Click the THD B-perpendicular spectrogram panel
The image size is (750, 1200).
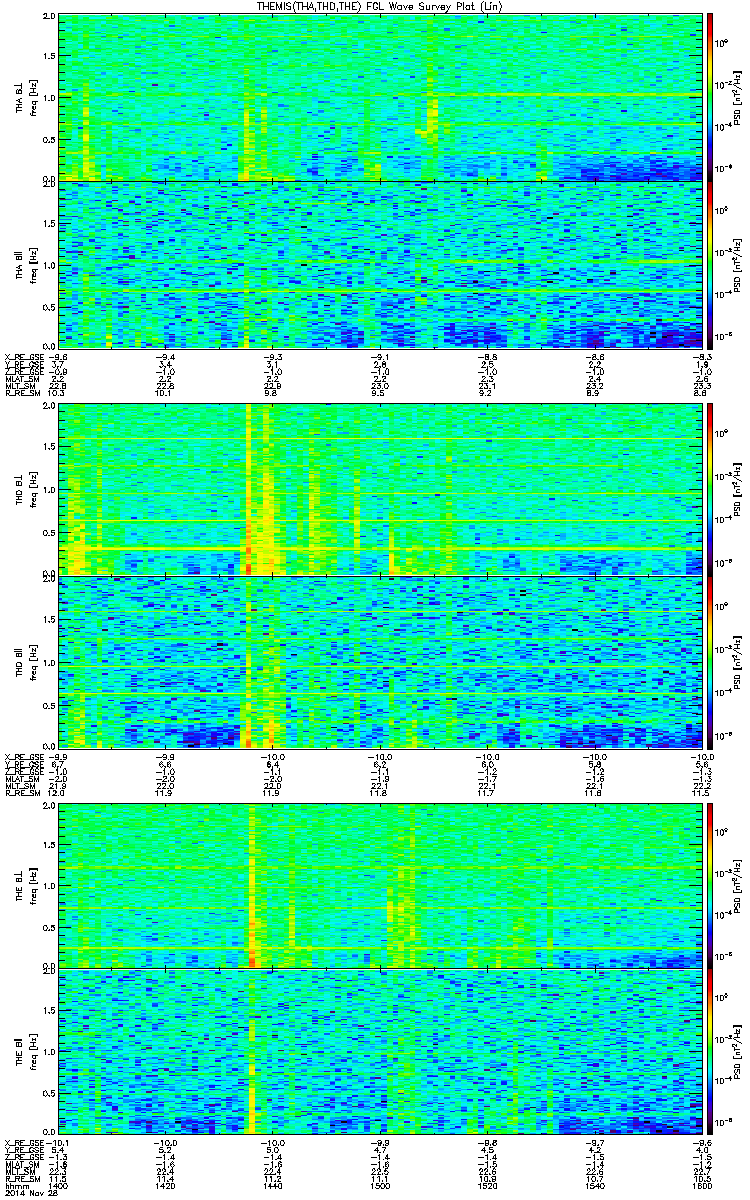coord(380,489)
